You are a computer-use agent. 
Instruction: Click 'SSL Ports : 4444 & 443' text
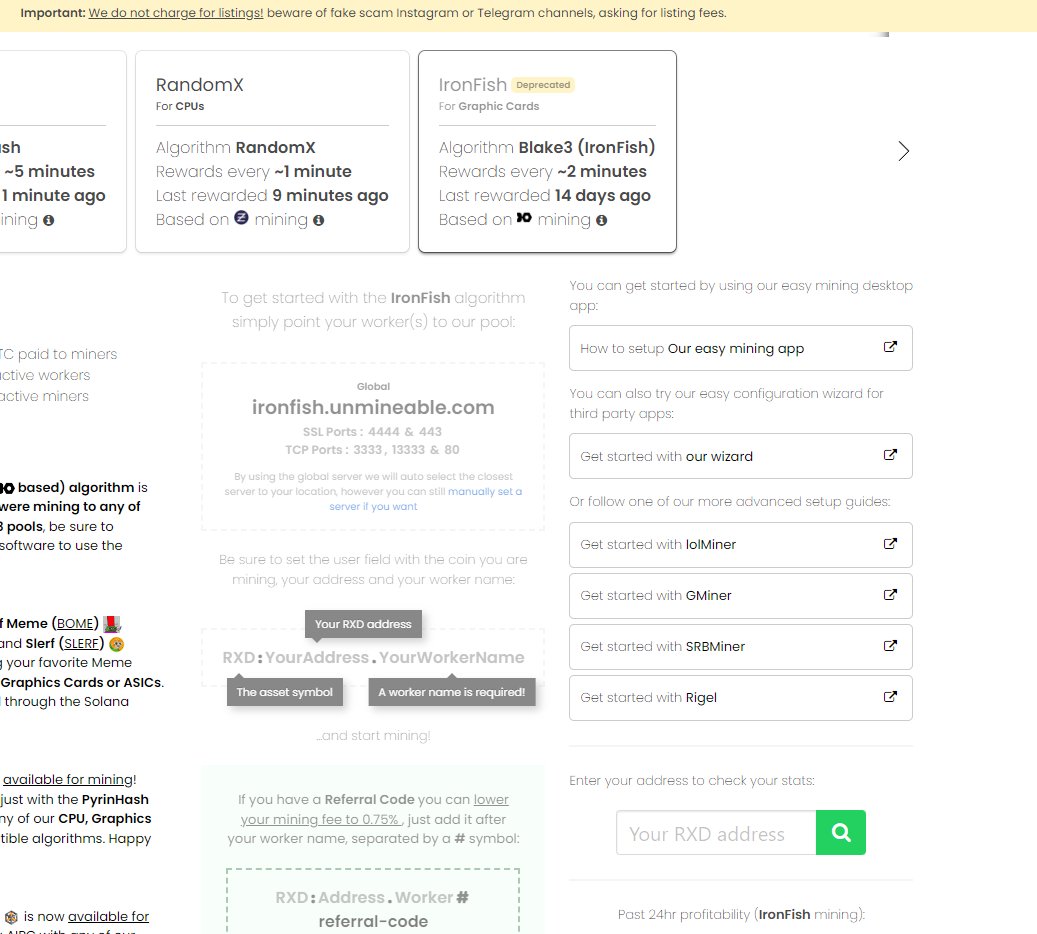click(x=372, y=432)
